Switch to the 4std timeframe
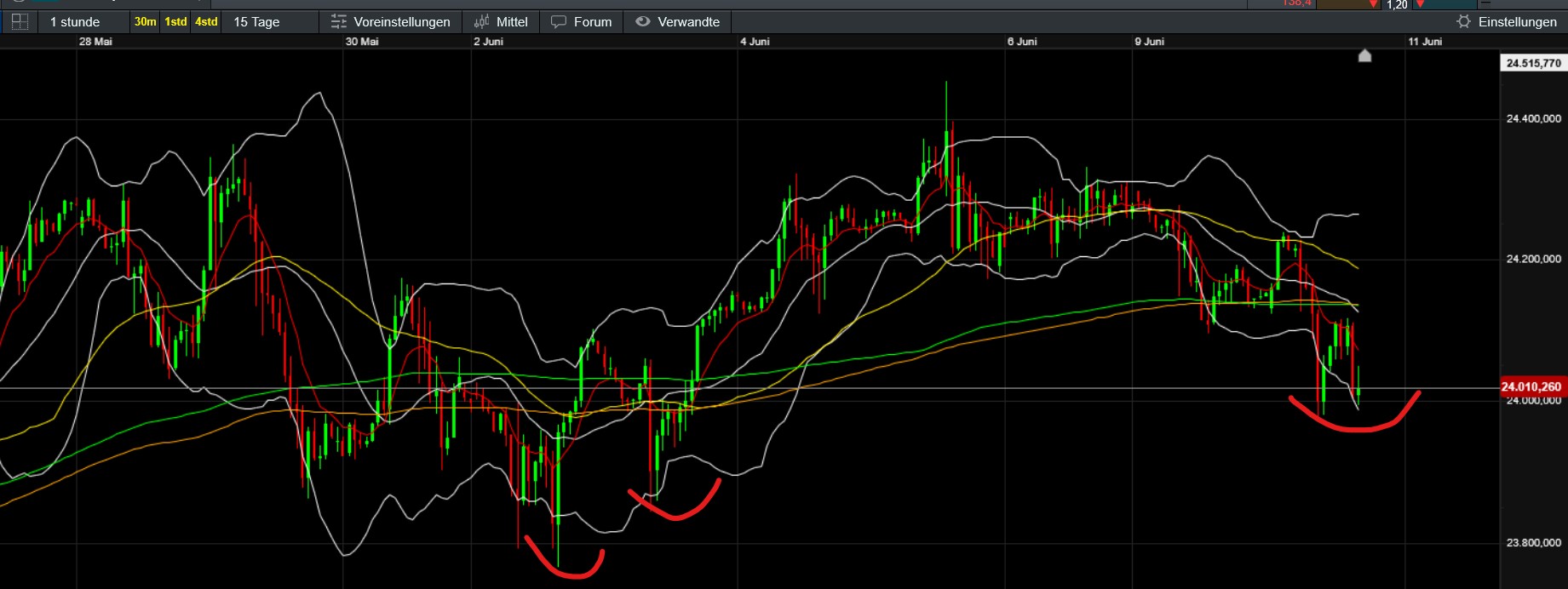The height and width of the screenshot is (589, 1568). [206, 22]
